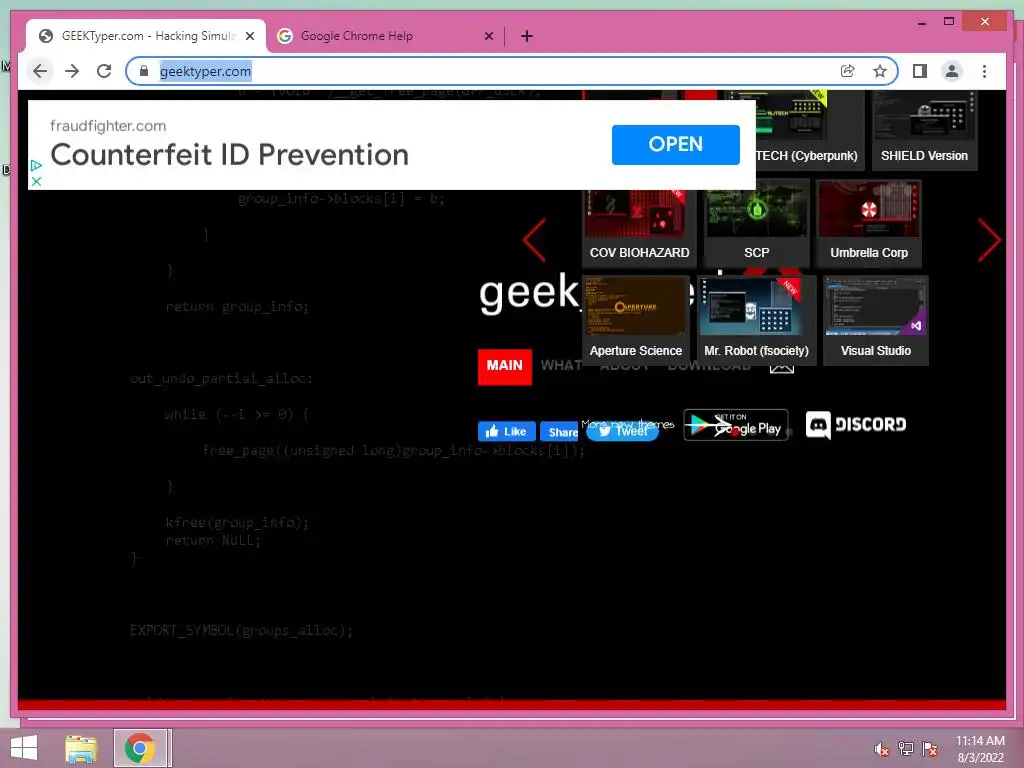
Task: Select the Visual Studio theme
Action: (876, 320)
